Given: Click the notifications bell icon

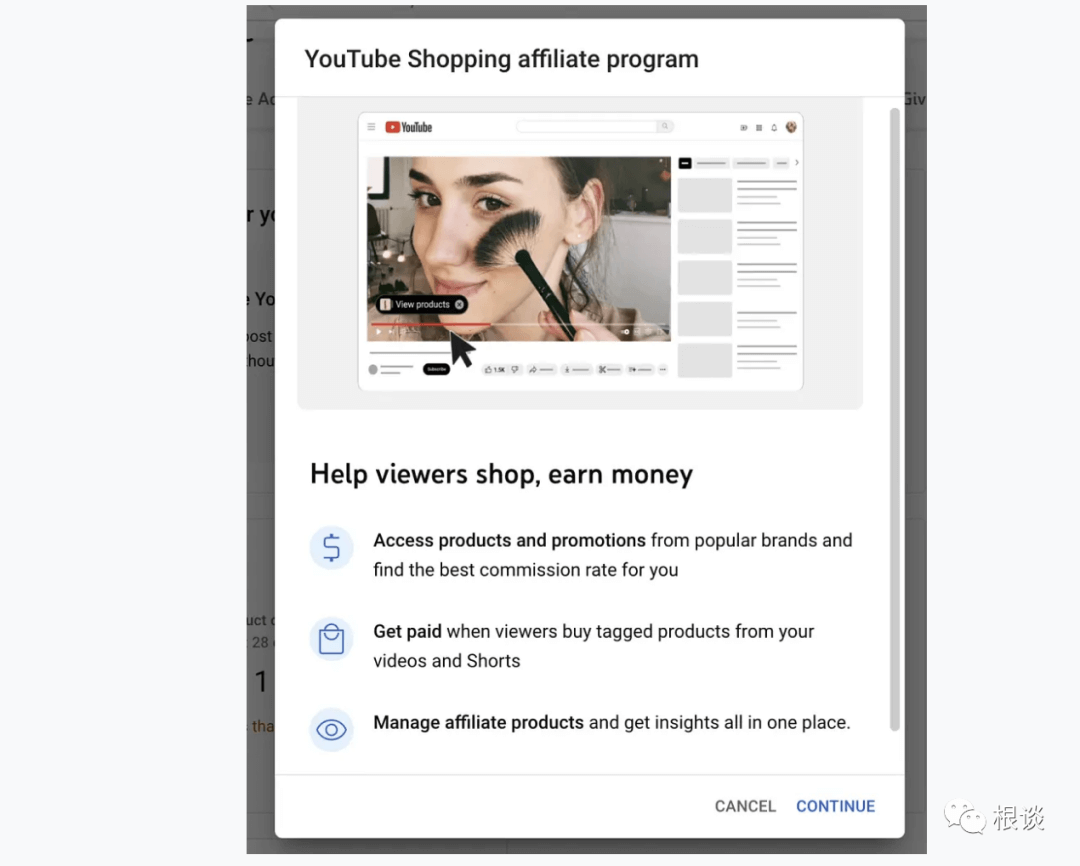Looking at the screenshot, I should 774,128.
